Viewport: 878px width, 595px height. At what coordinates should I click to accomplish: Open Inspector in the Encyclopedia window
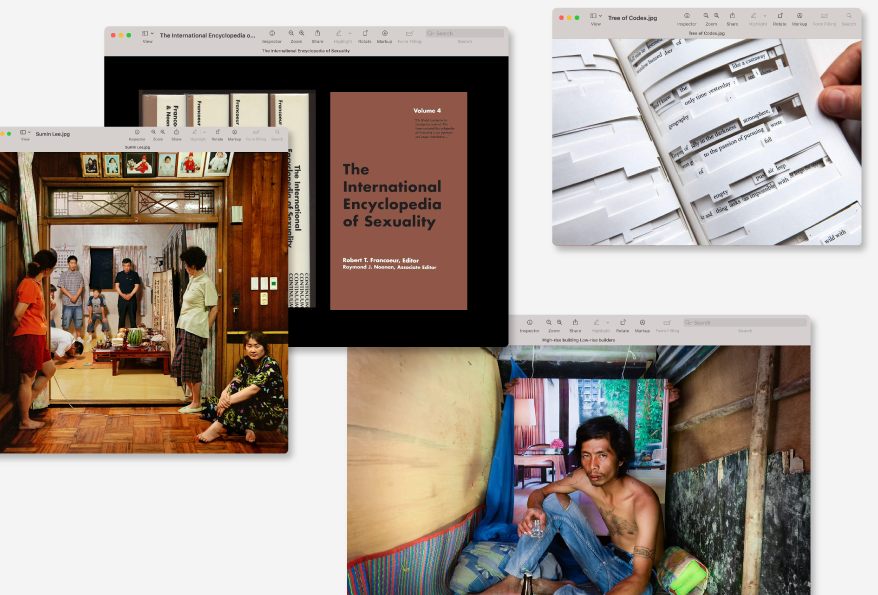click(x=272, y=34)
